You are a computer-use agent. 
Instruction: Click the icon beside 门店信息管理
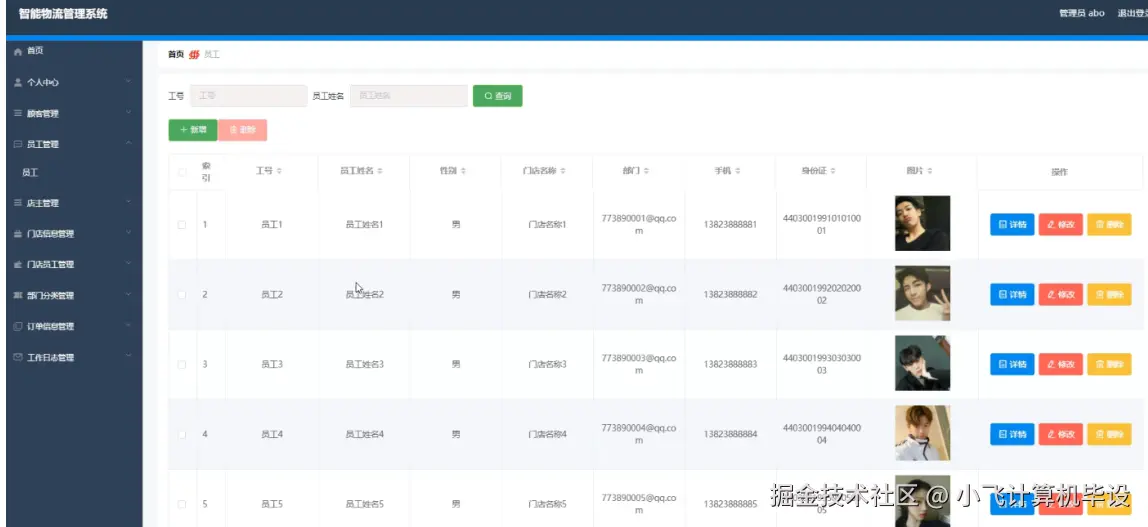coord(18,234)
